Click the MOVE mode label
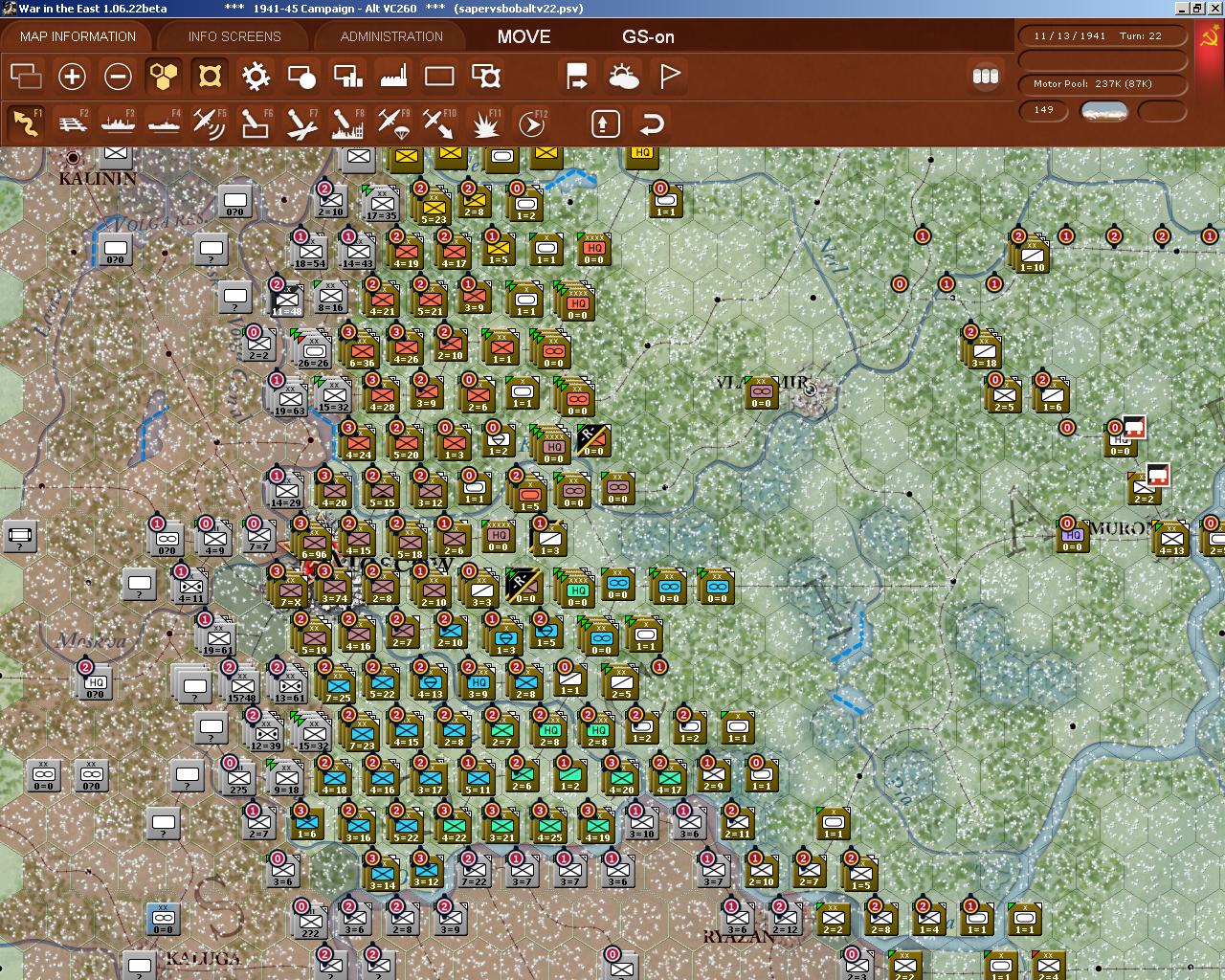 pos(523,36)
